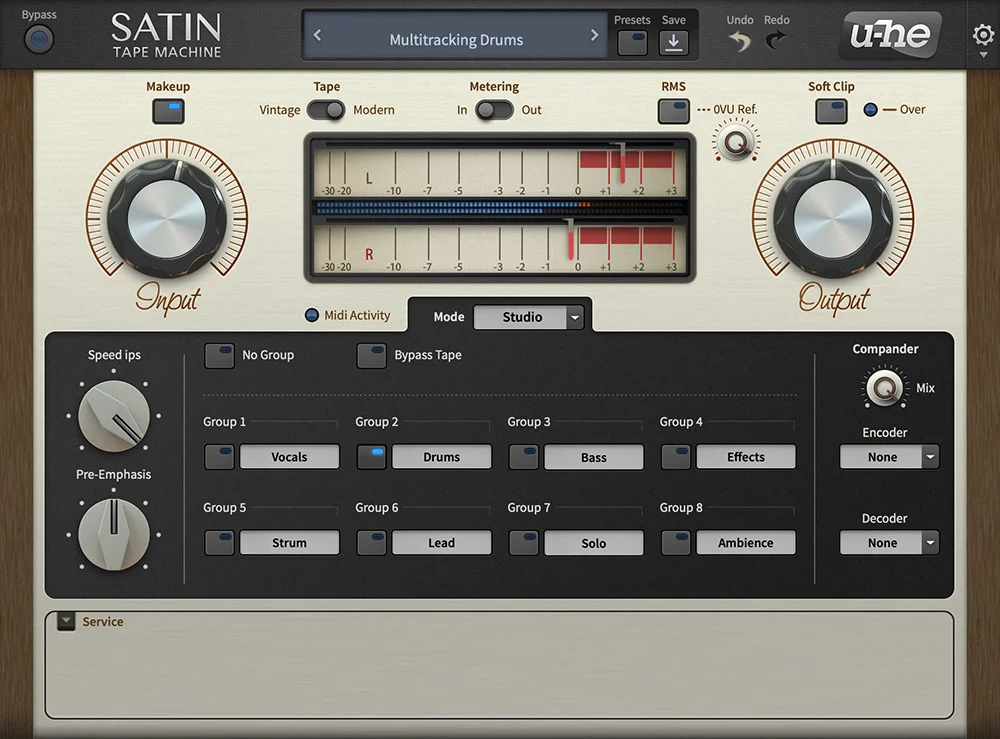1000x739 pixels.
Task: Open the preset browser with the Presets icon
Action: click(x=632, y=40)
